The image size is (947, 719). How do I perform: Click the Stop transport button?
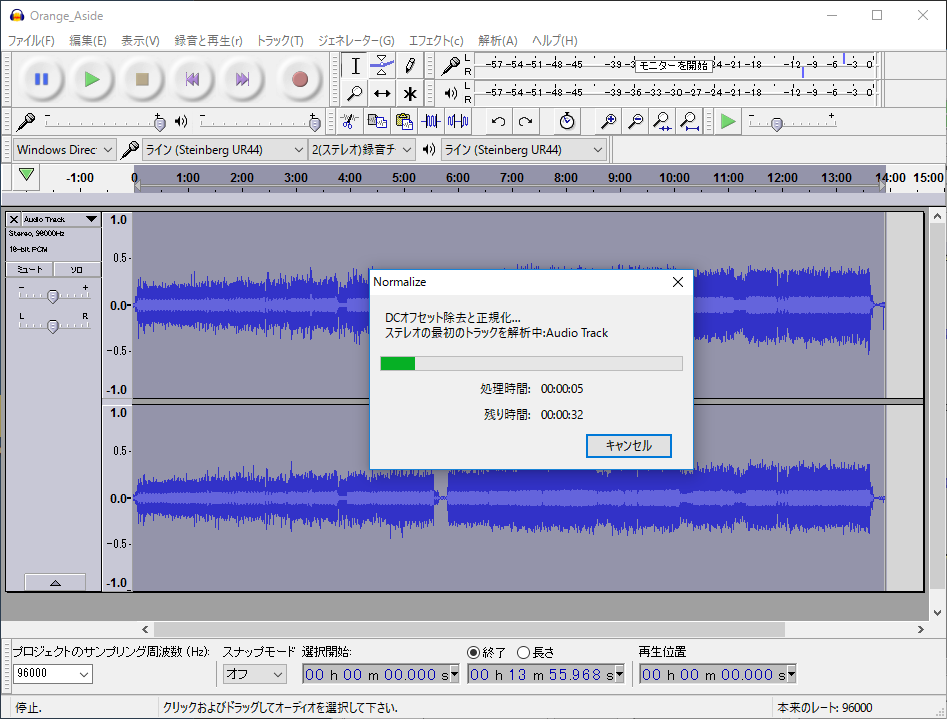142,79
